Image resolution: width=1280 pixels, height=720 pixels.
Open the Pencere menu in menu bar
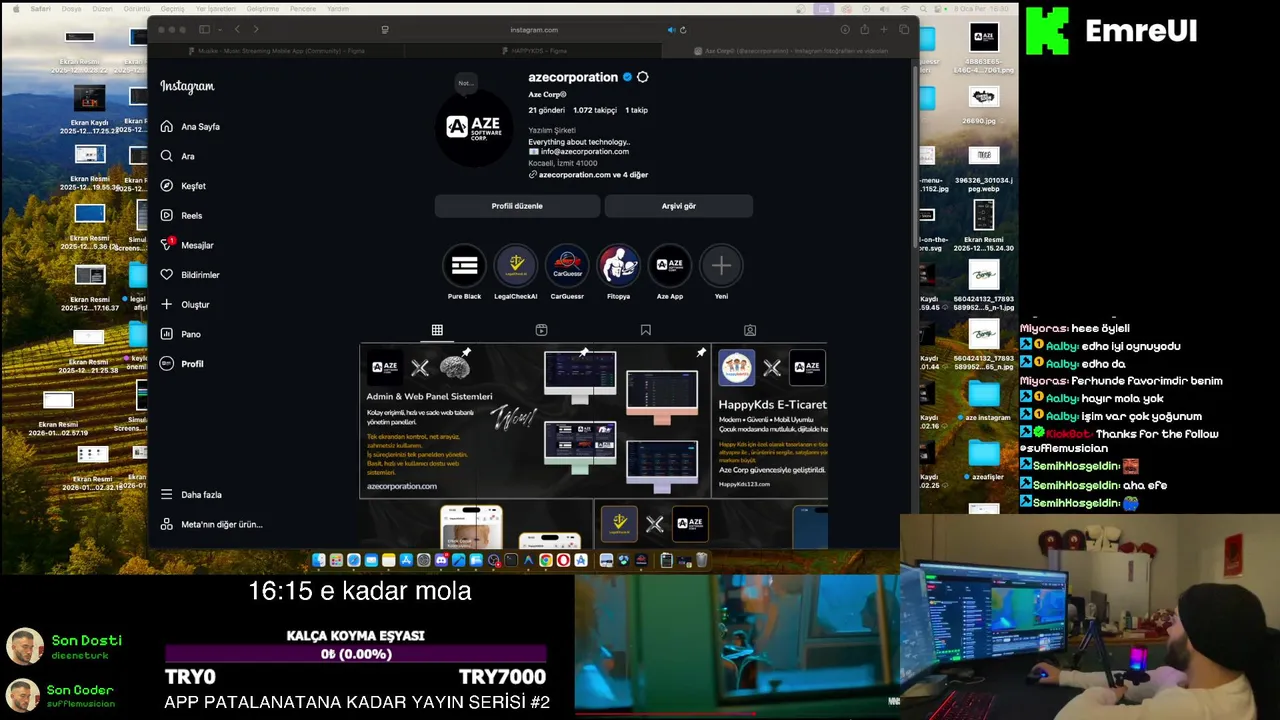(303, 9)
